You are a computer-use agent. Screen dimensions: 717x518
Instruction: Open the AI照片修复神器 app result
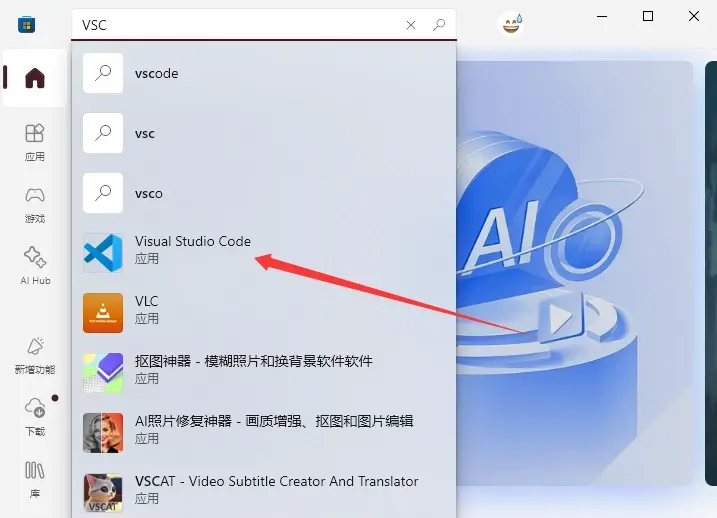[x=264, y=433]
